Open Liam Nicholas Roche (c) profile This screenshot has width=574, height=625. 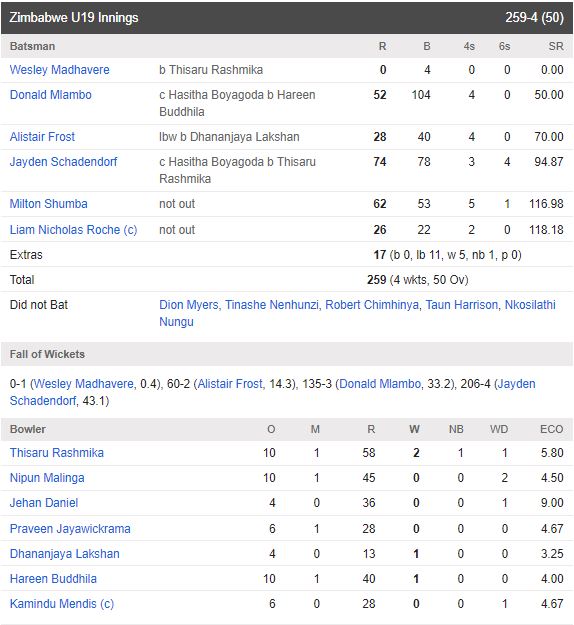click(73, 230)
